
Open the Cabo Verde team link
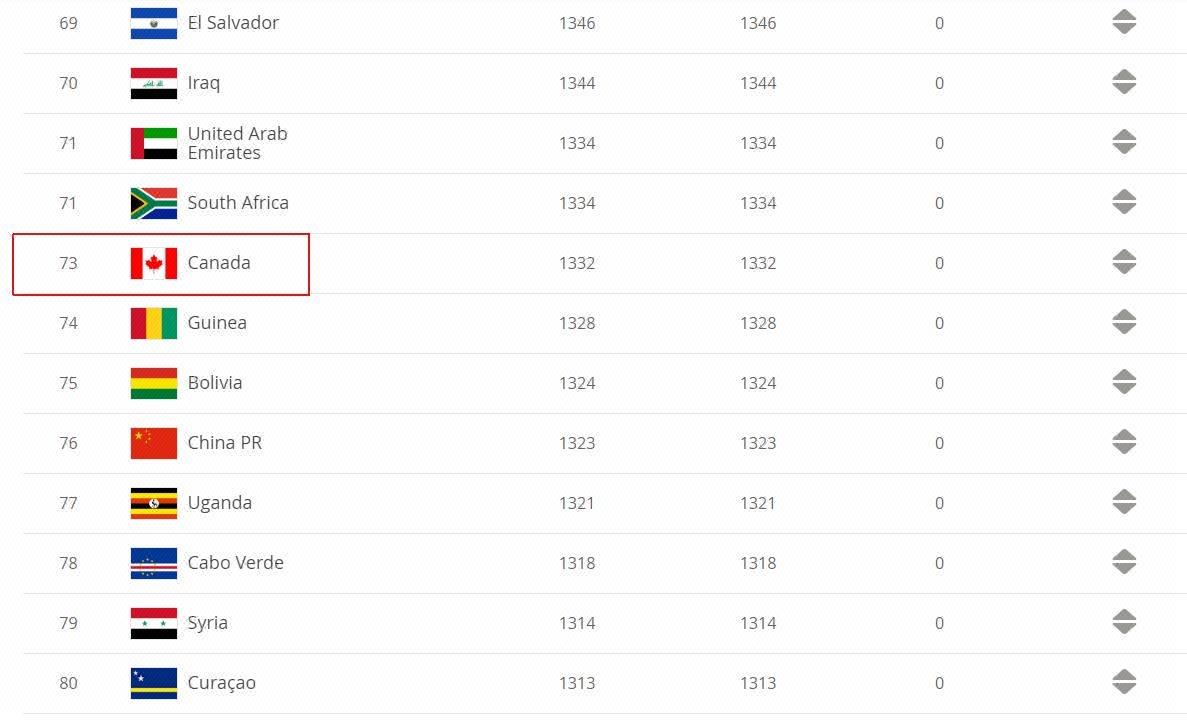[x=236, y=563]
